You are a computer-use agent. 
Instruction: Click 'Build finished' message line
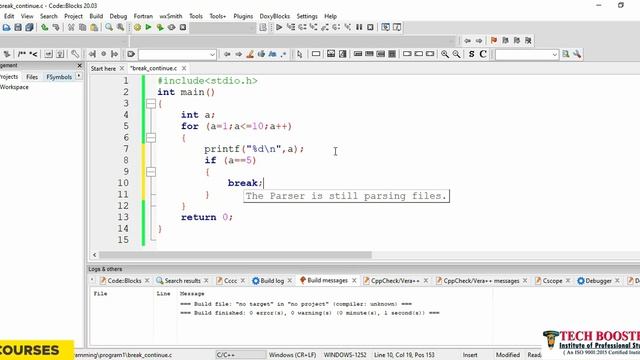pyautogui.click(x=310, y=313)
